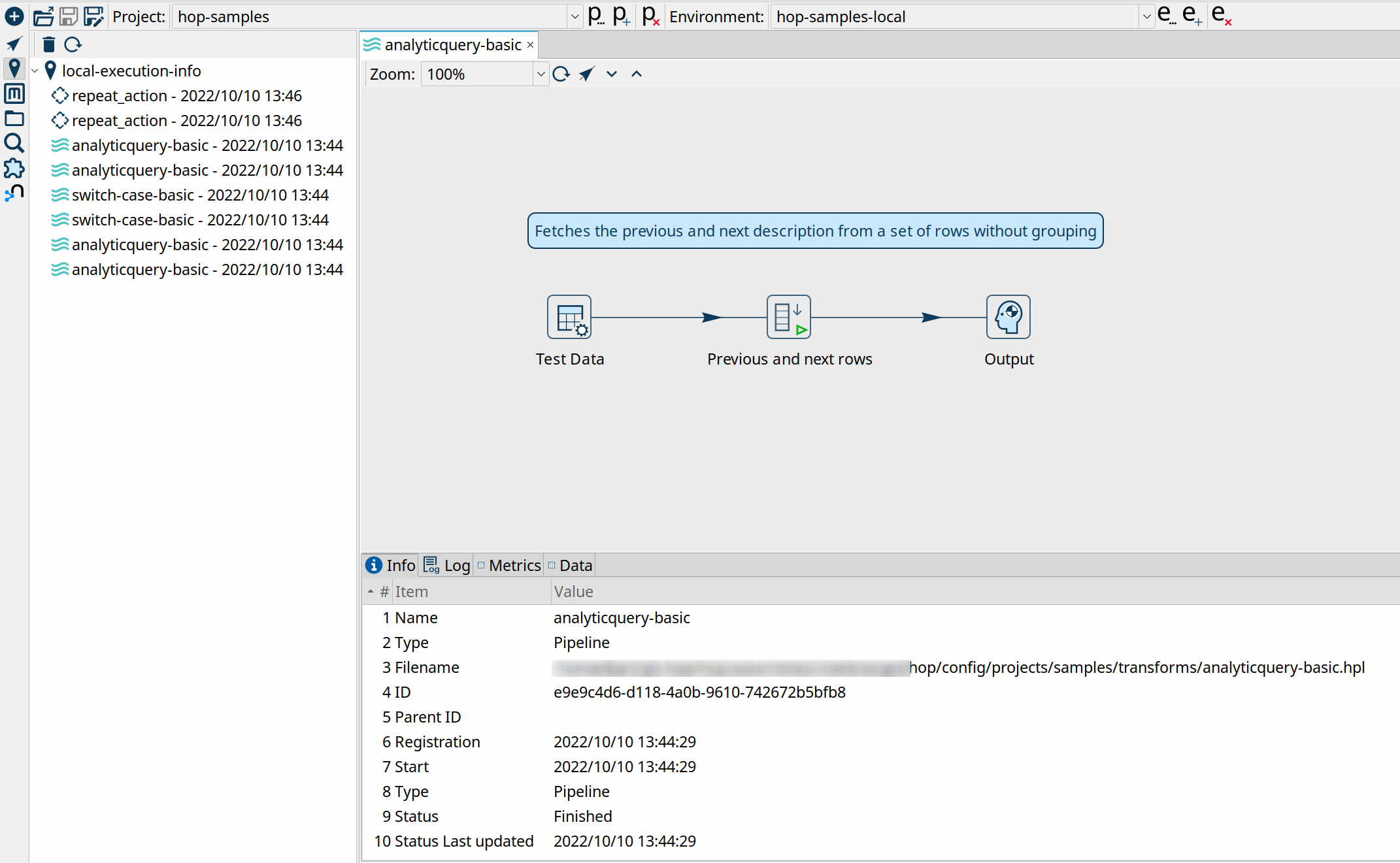Click the New (plus) icon
This screenshot has height=863, width=1400.
14,16
